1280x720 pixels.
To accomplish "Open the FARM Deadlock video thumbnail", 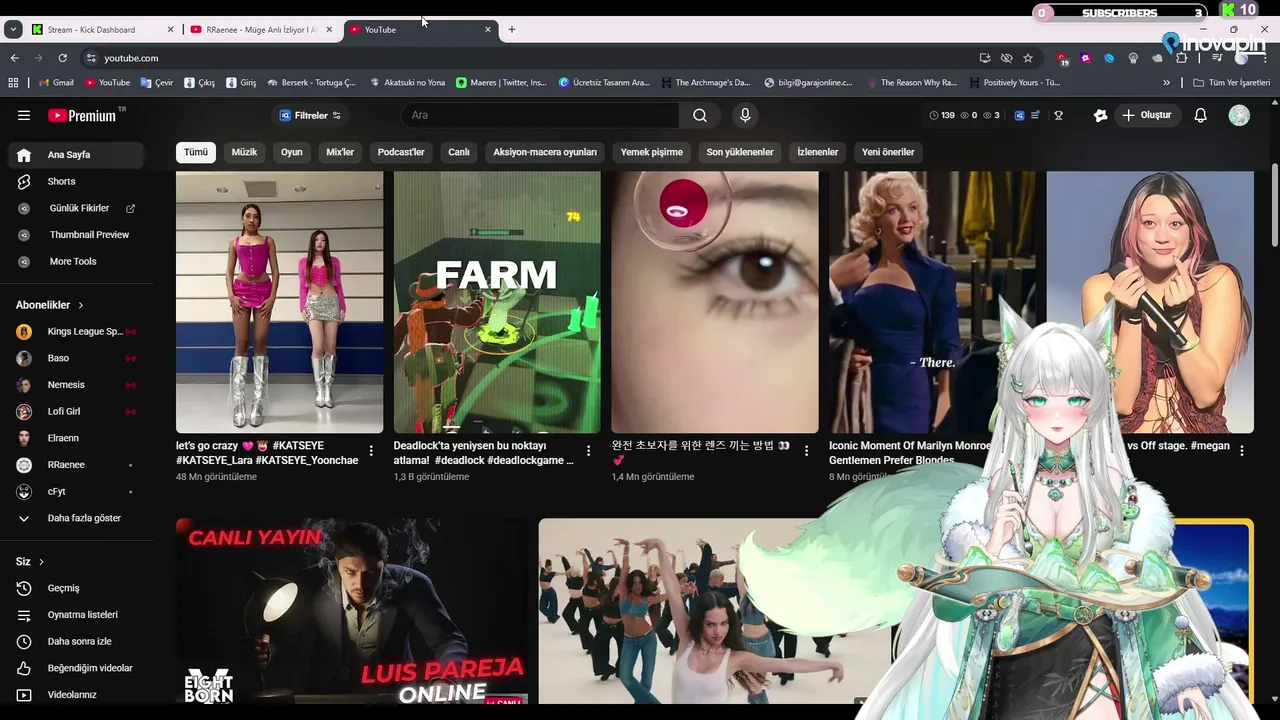I will [497, 302].
